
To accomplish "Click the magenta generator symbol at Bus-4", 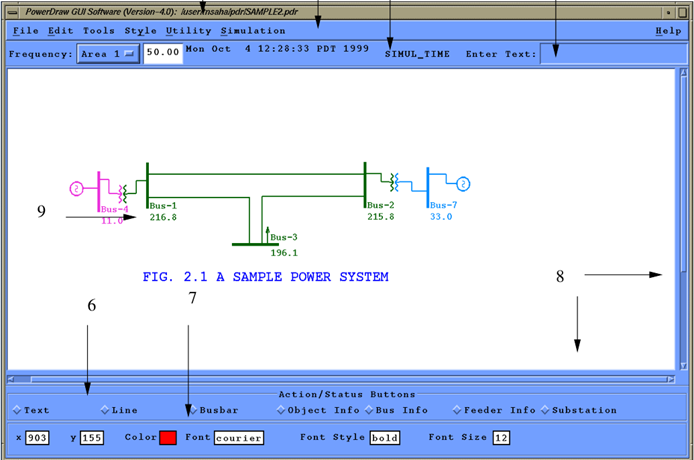I will [76, 188].
